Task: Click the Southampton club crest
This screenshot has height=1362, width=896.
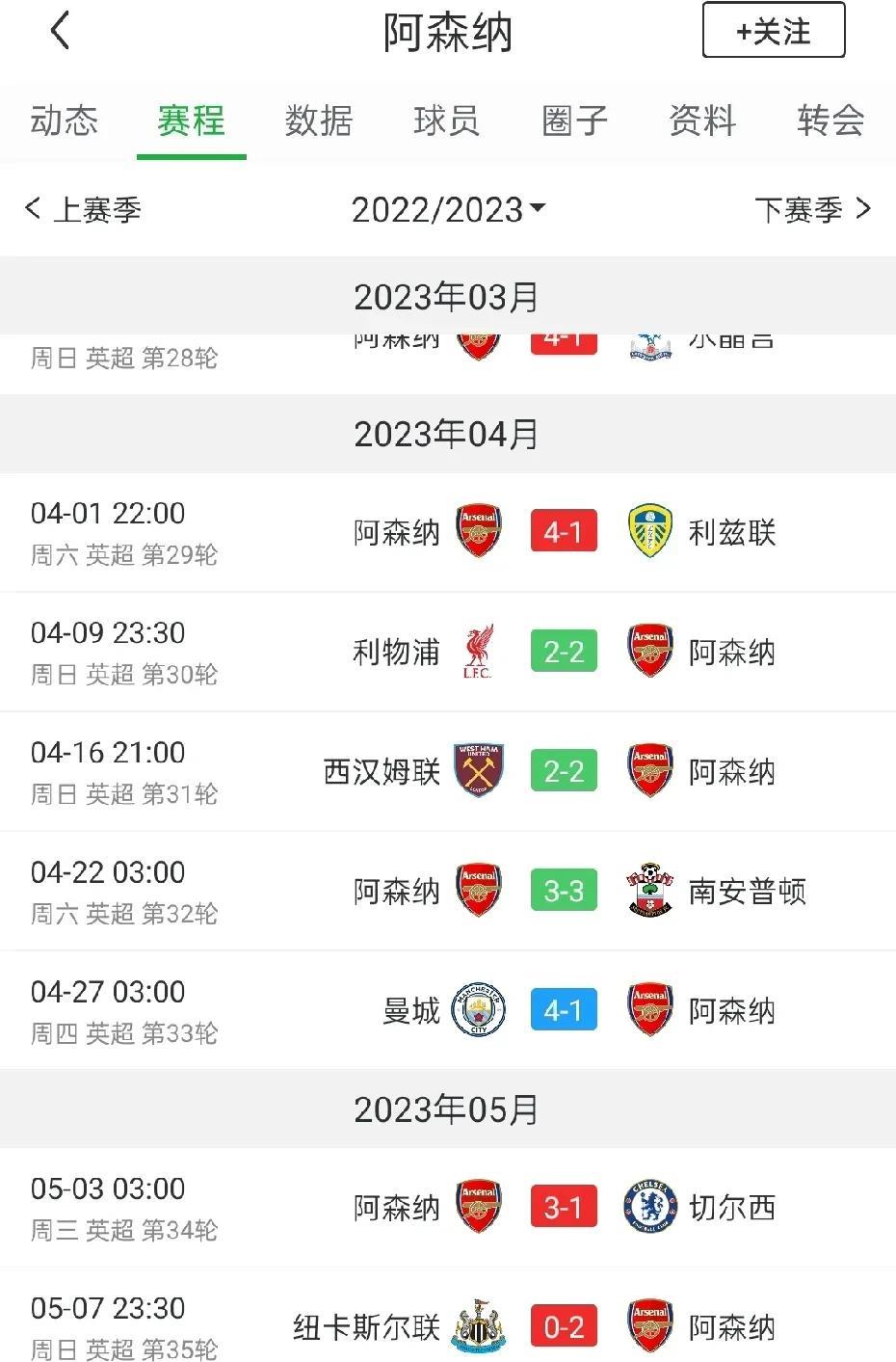Action: [x=649, y=890]
